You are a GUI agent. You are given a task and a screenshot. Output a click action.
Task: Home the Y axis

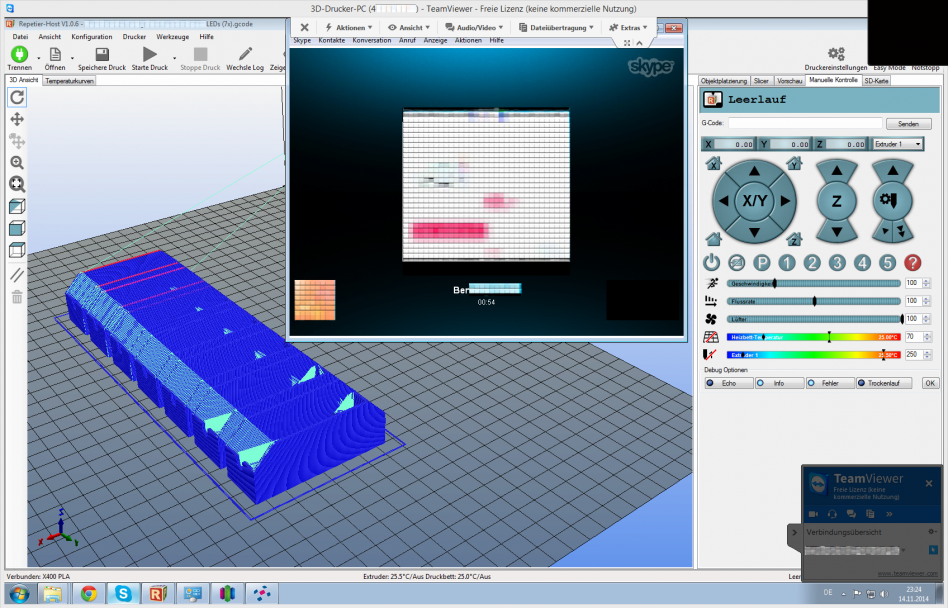[x=794, y=163]
